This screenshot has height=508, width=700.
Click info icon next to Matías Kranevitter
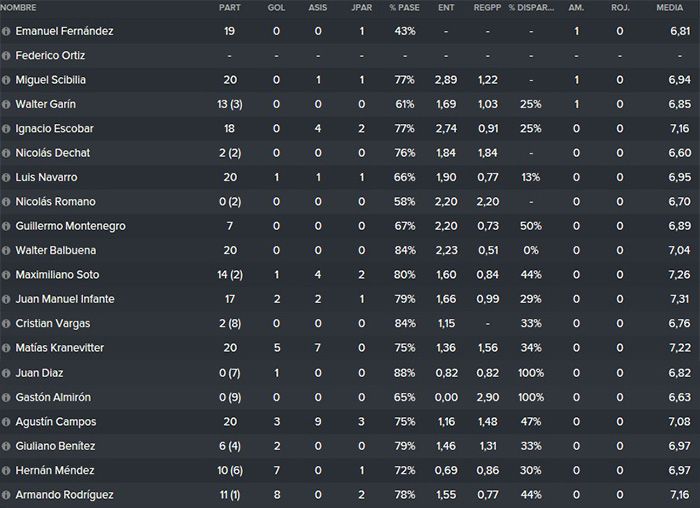click(6, 348)
